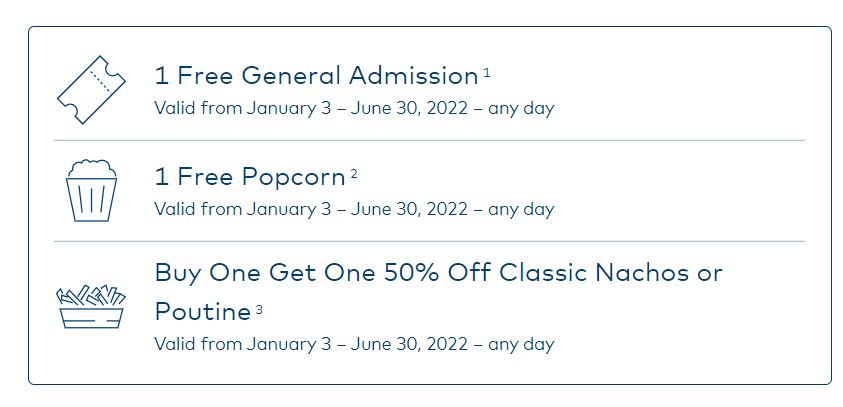Viewport: 843px width, 407px height.
Task: Open footnote 2 next to Free Popcorn
Action: [x=354, y=174]
